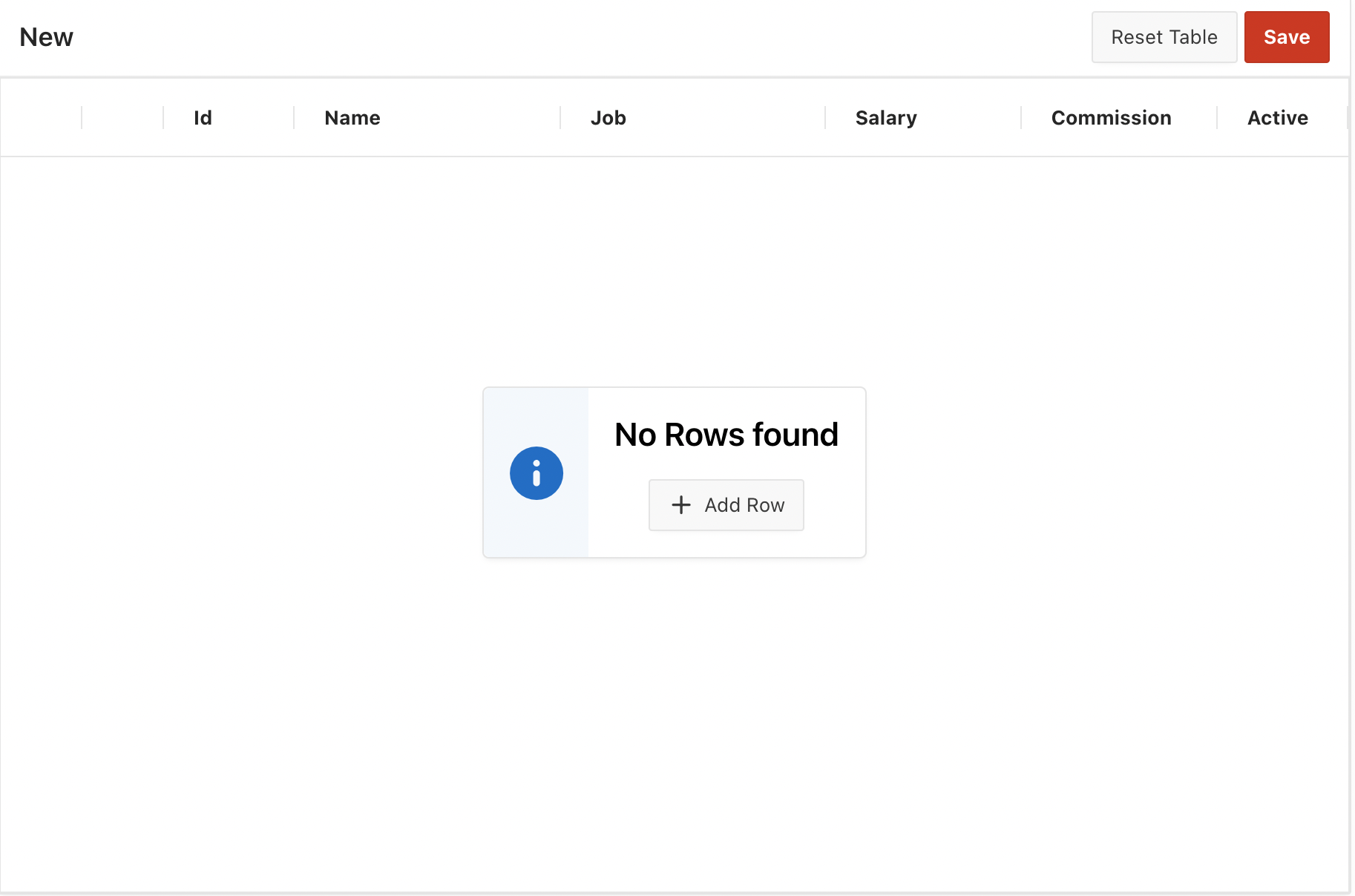The height and width of the screenshot is (896, 1355).
Task: Click the divider between Name and Job
Action: pos(560,118)
